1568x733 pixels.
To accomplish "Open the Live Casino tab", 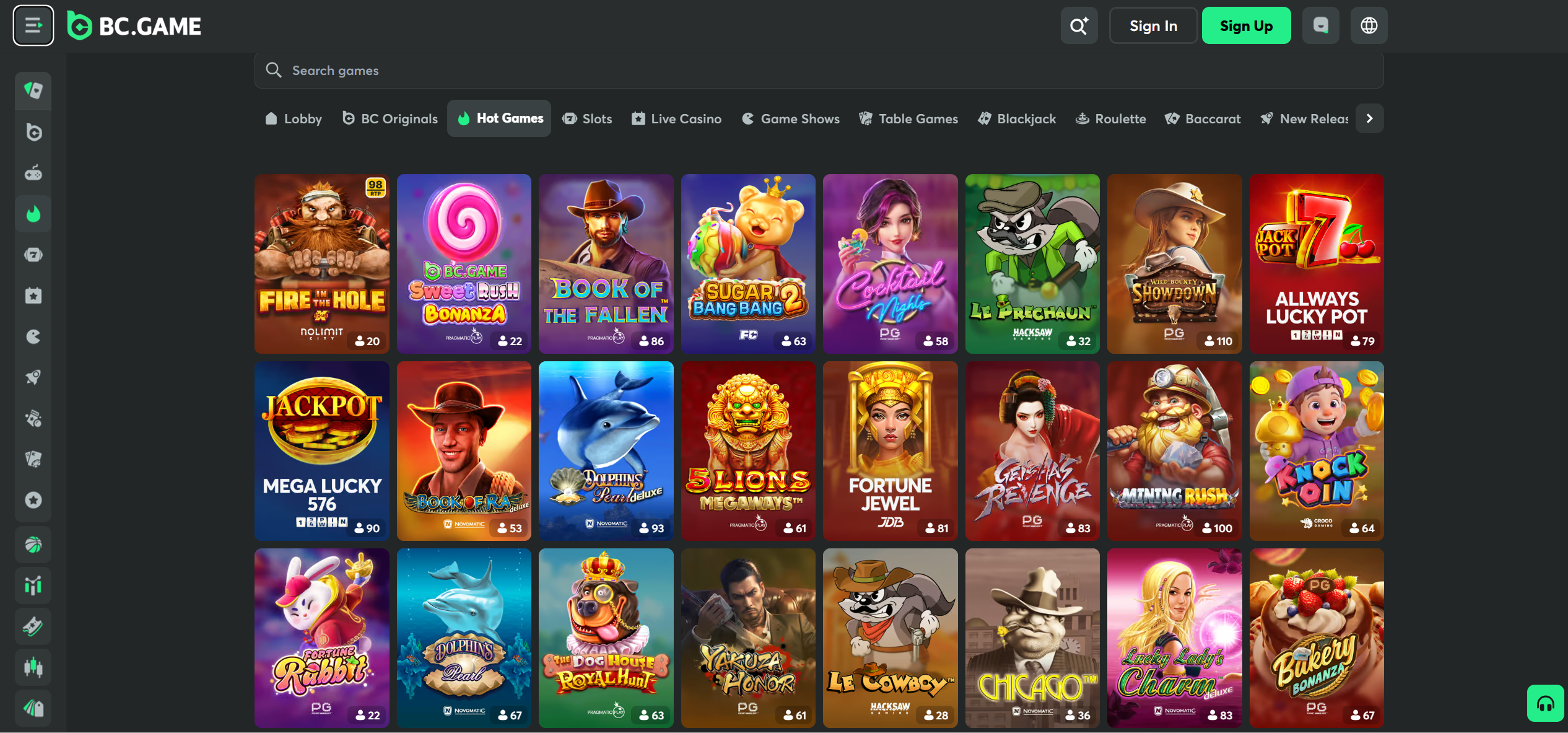I will pos(676,118).
